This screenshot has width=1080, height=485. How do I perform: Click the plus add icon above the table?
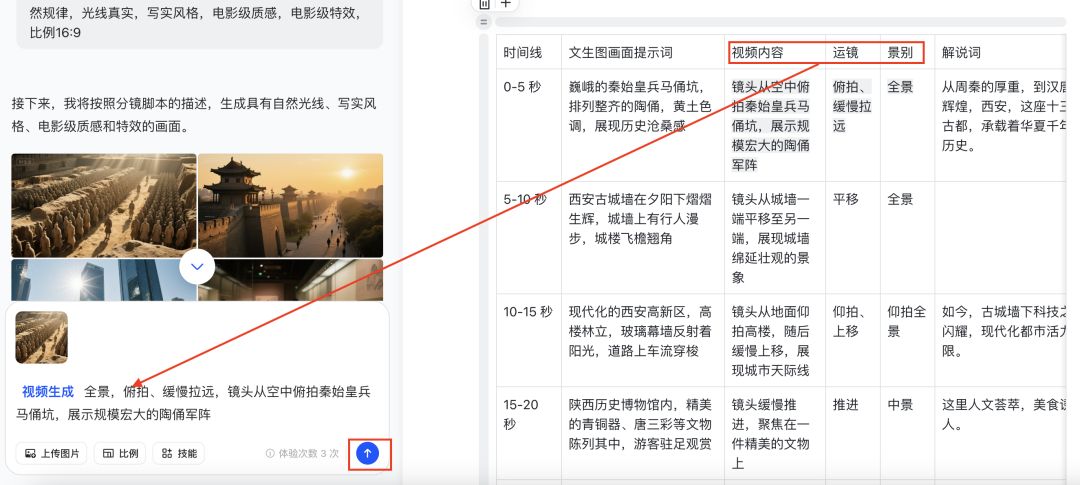(506, 3)
